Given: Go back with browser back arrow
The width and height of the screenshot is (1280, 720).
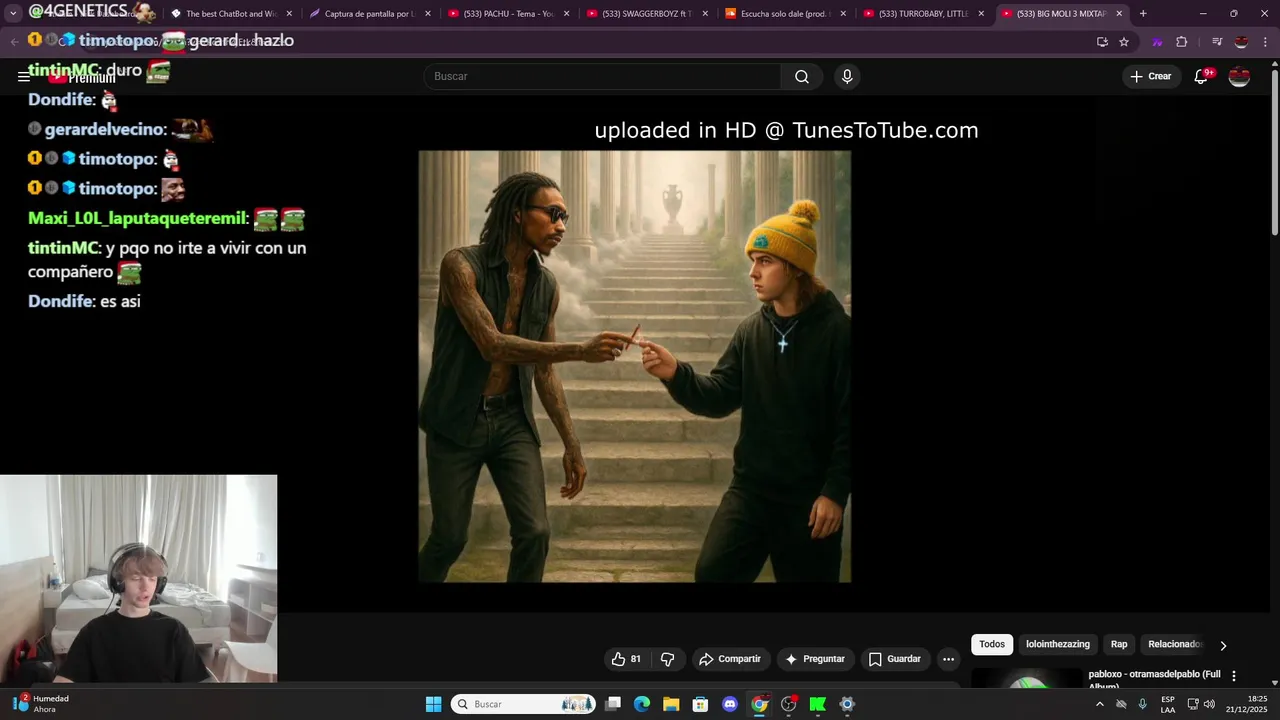Looking at the screenshot, I should 14,42.
